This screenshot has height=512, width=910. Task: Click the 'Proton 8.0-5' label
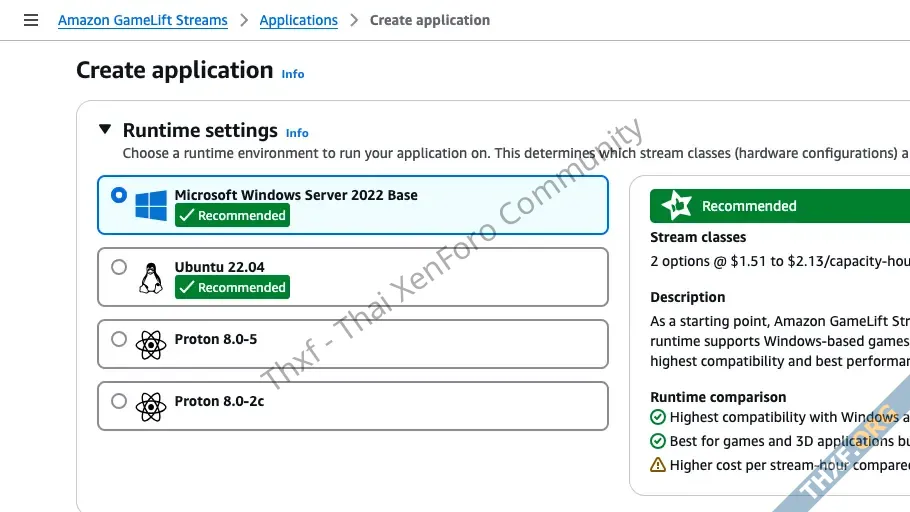coord(216,339)
